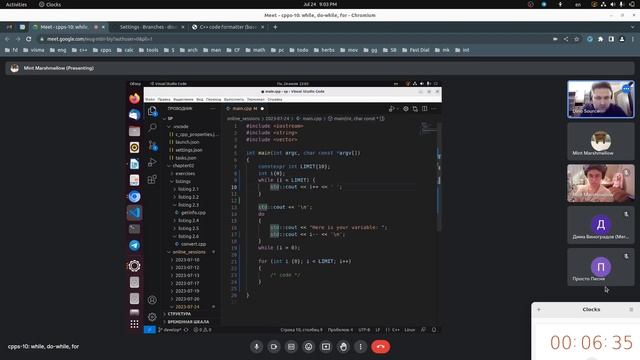Screen dimensions: 640x360
Task: Click the plus button in Clocks window
Action: point(539,309)
